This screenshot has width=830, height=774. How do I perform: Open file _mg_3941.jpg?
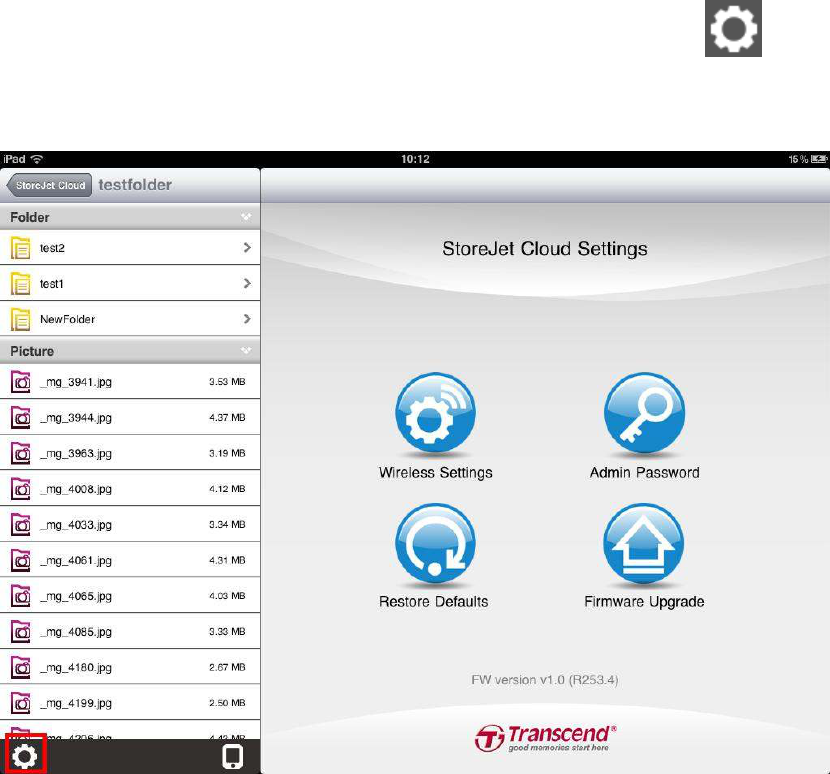[x=130, y=382]
